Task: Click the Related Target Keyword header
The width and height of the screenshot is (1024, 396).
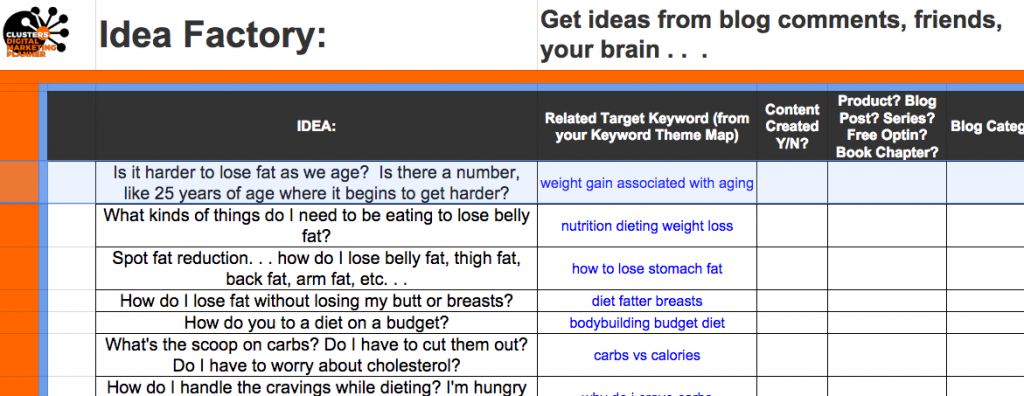Action: (x=647, y=127)
